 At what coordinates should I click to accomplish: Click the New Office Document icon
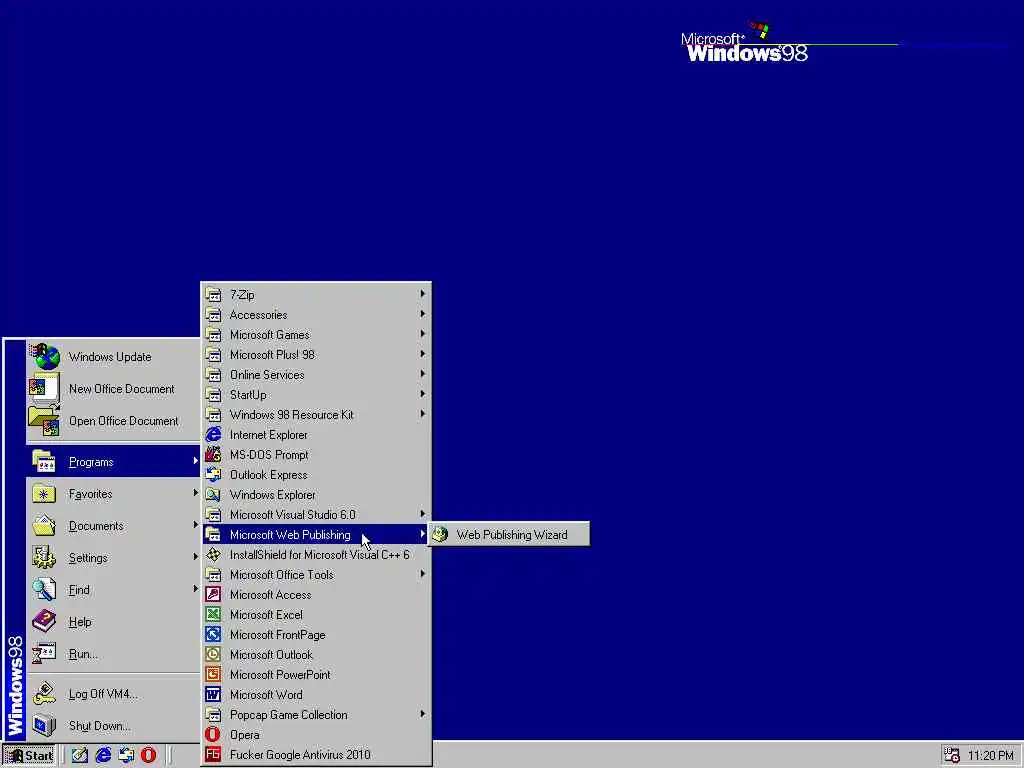click(44, 389)
